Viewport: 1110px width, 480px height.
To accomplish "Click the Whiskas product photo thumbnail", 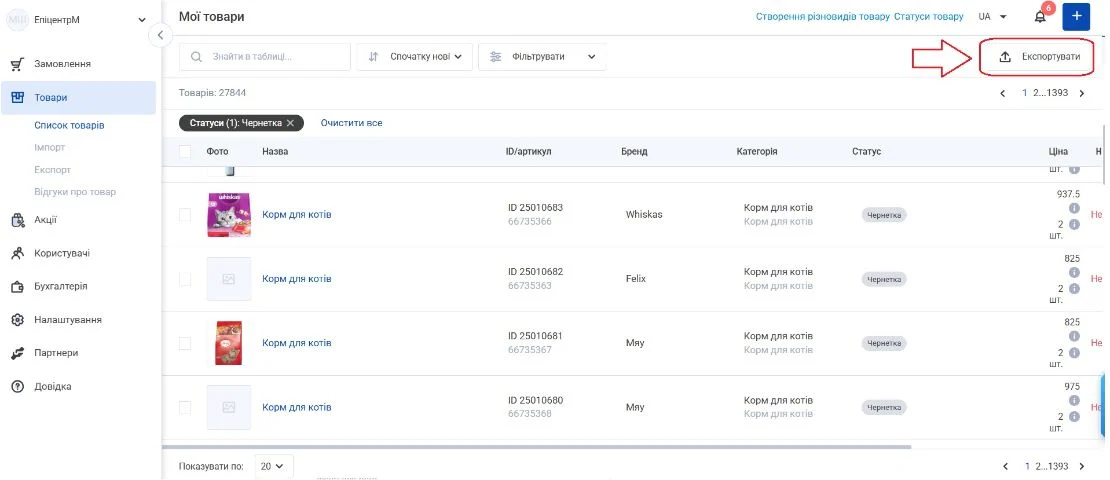I will coord(229,215).
